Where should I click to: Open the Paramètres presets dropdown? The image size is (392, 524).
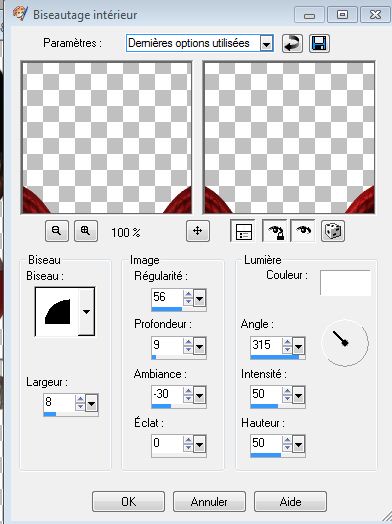tap(266, 43)
